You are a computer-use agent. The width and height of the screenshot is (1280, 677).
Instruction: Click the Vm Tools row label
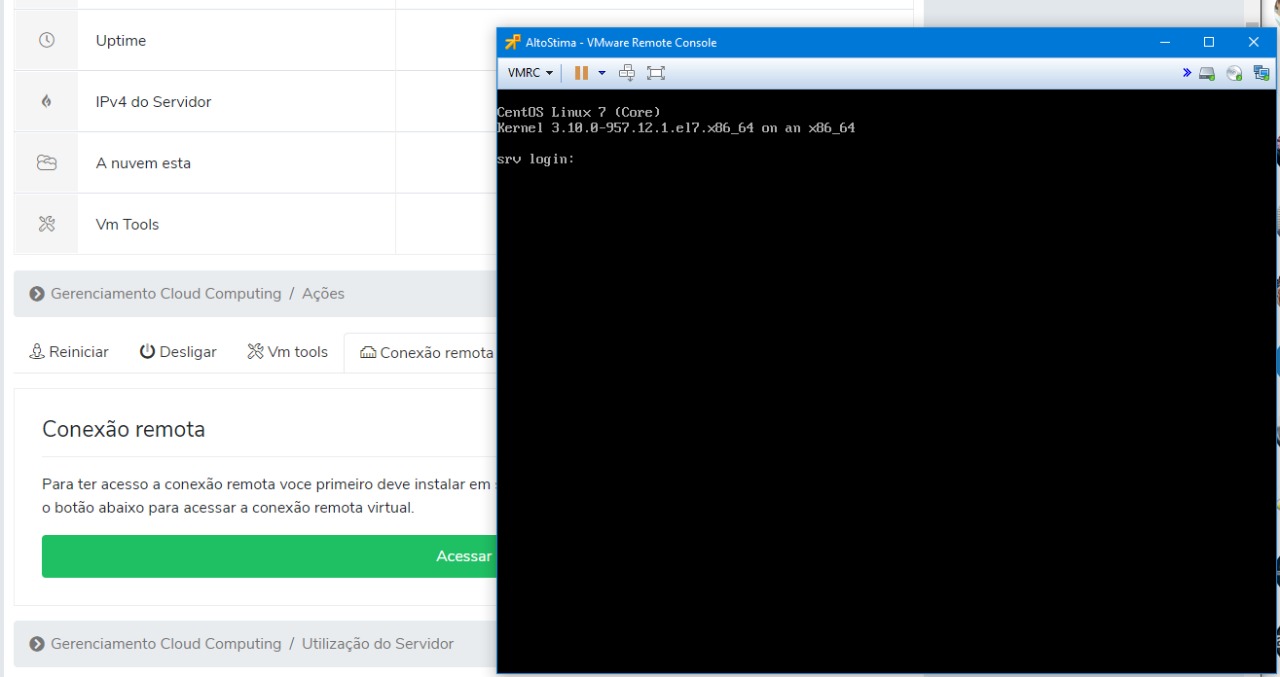127,224
